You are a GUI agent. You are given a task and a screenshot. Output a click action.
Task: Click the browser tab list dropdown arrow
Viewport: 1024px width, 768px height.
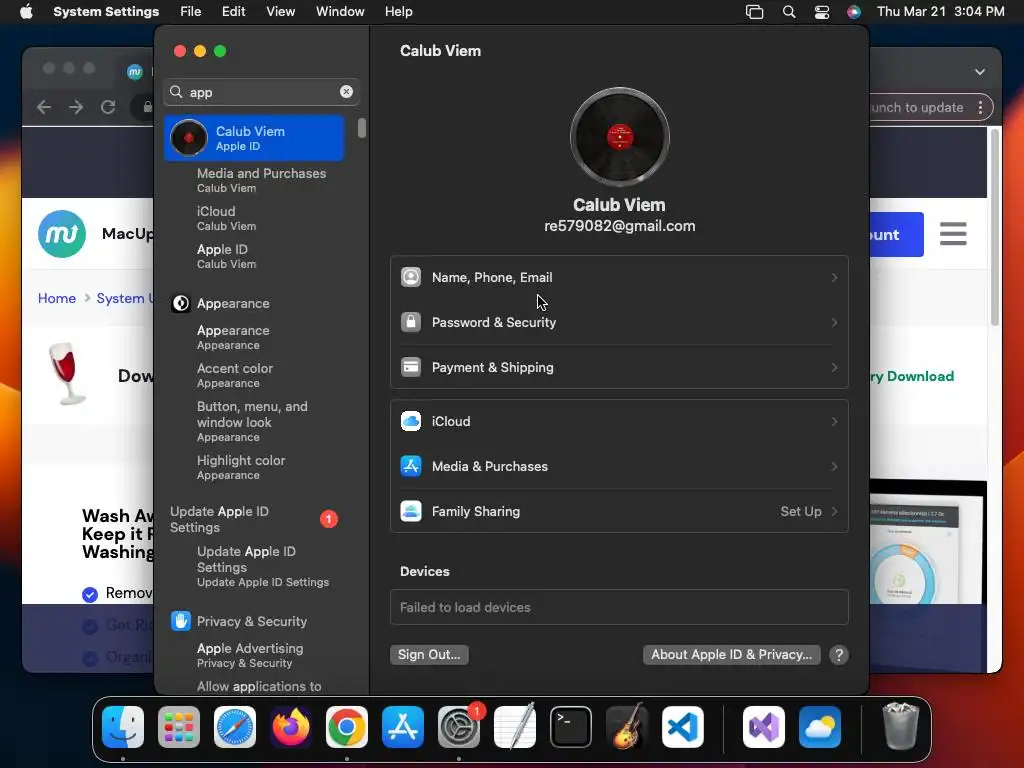(x=980, y=72)
